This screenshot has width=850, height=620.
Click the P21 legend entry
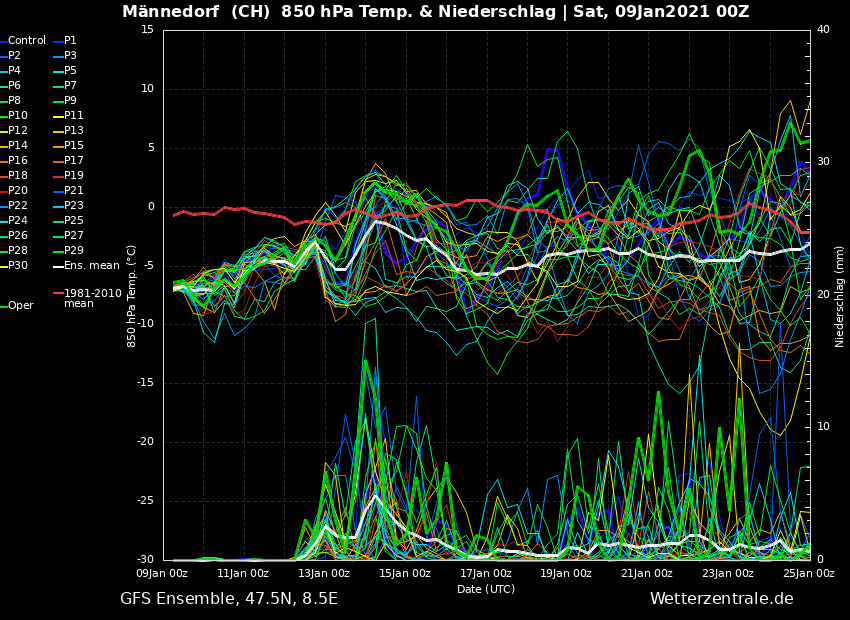point(74,191)
